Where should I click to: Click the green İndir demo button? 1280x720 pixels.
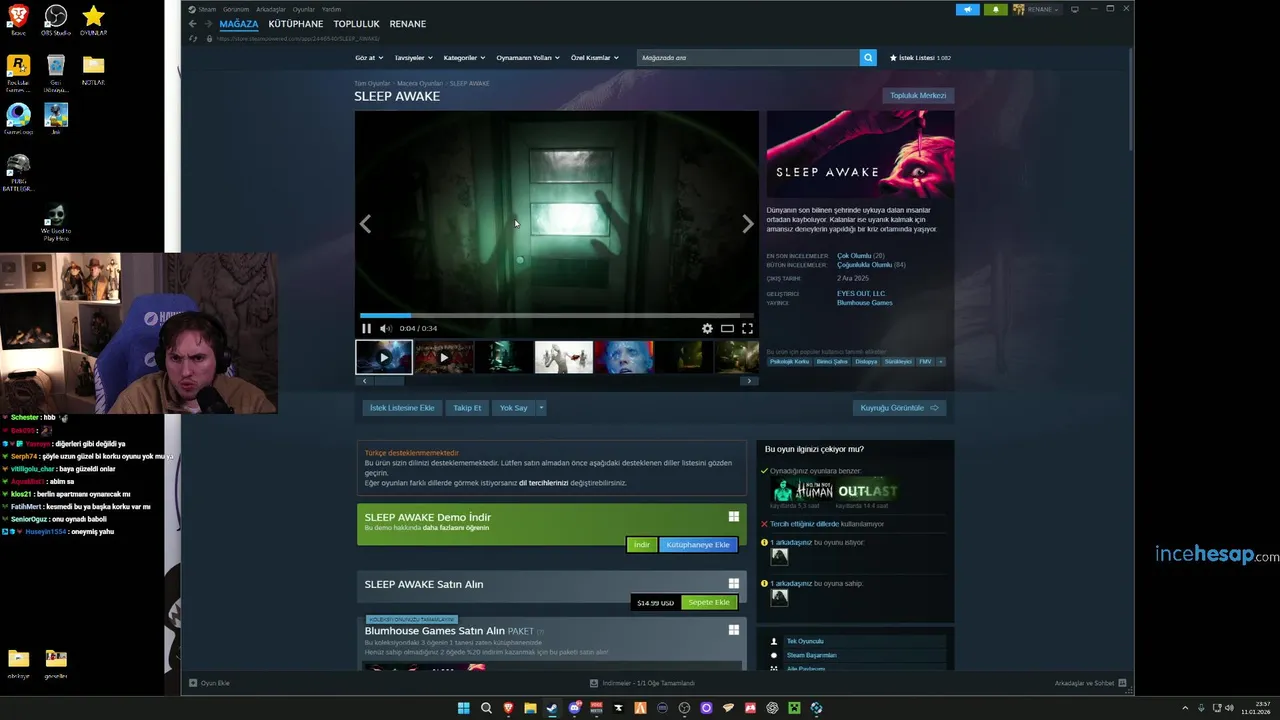[x=641, y=545]
